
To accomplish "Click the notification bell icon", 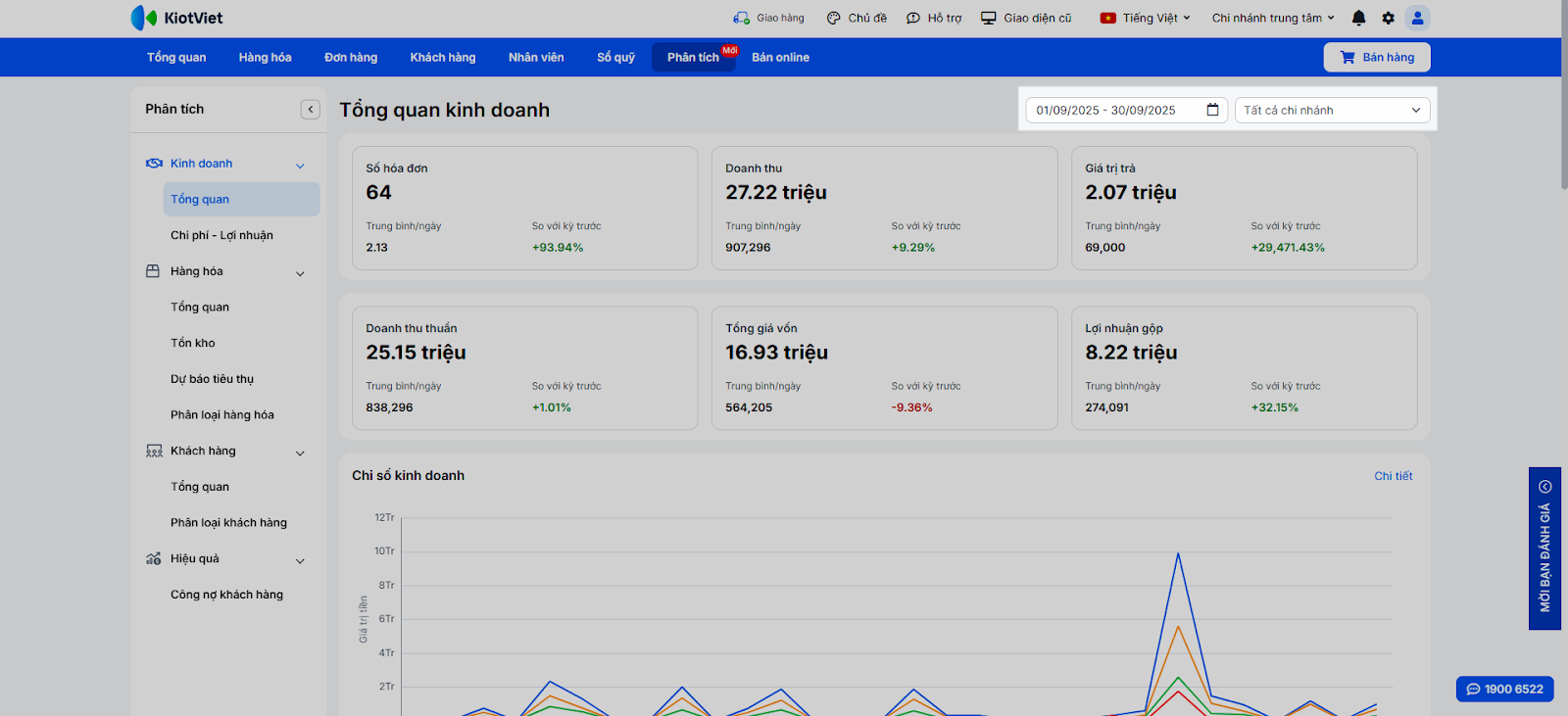I will tap(1358, 18).
